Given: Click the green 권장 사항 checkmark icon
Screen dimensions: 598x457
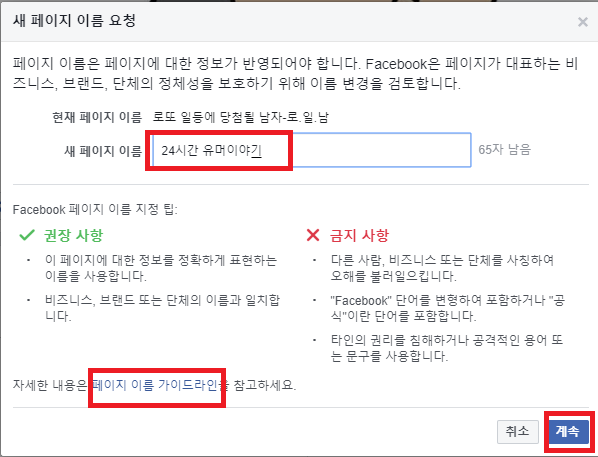Looking at the screenshot, I should (27, 235).
